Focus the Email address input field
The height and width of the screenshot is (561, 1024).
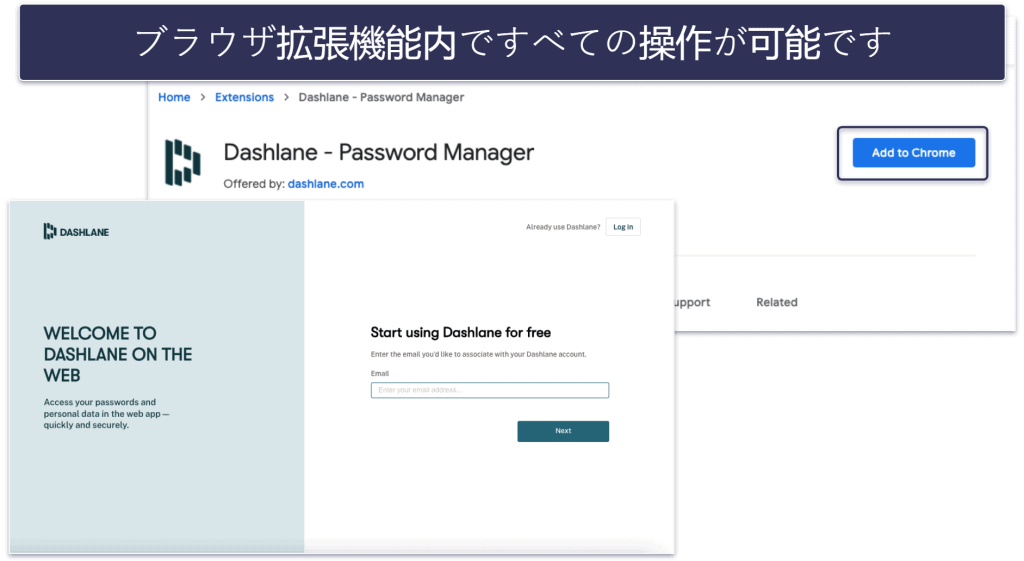click(490, 390)
